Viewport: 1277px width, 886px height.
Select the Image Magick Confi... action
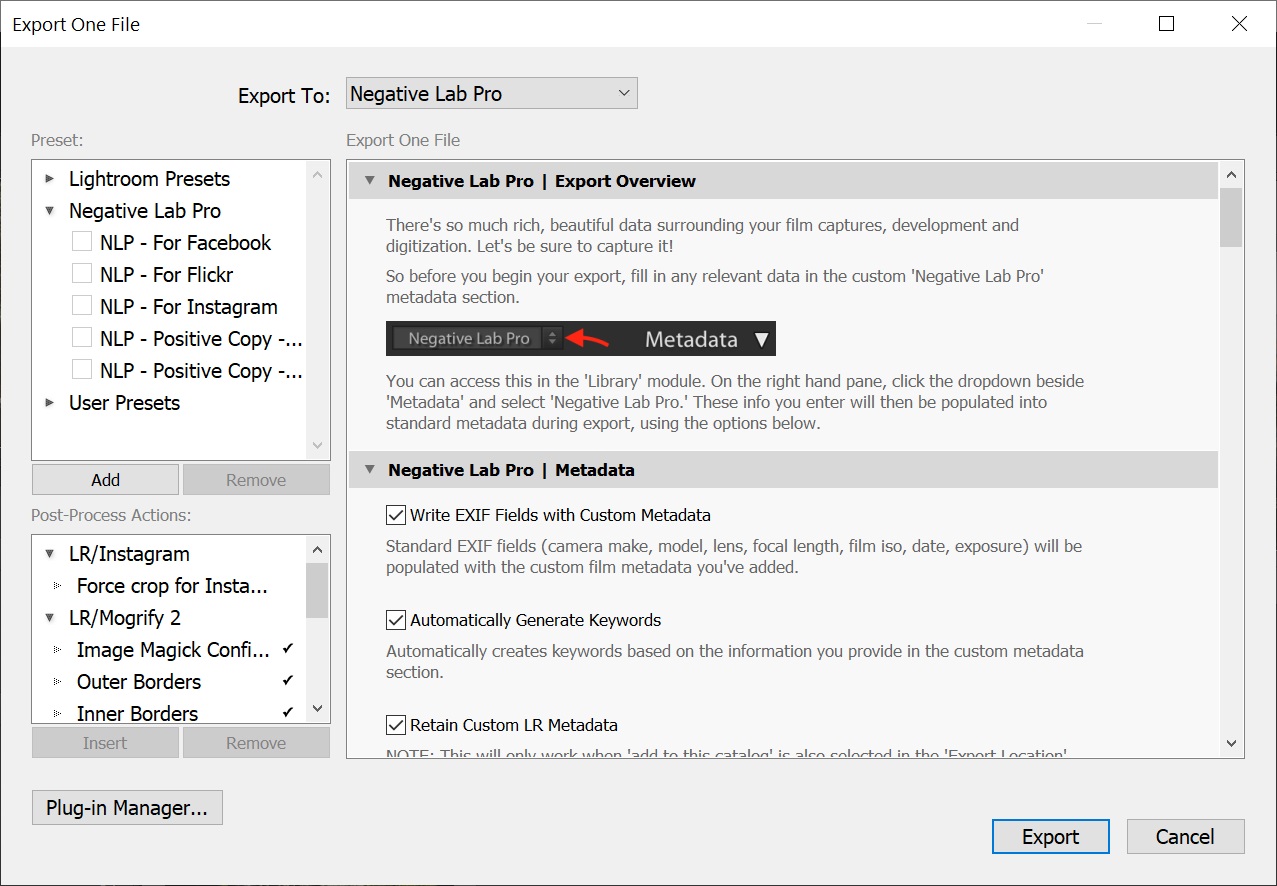[173, 650]
